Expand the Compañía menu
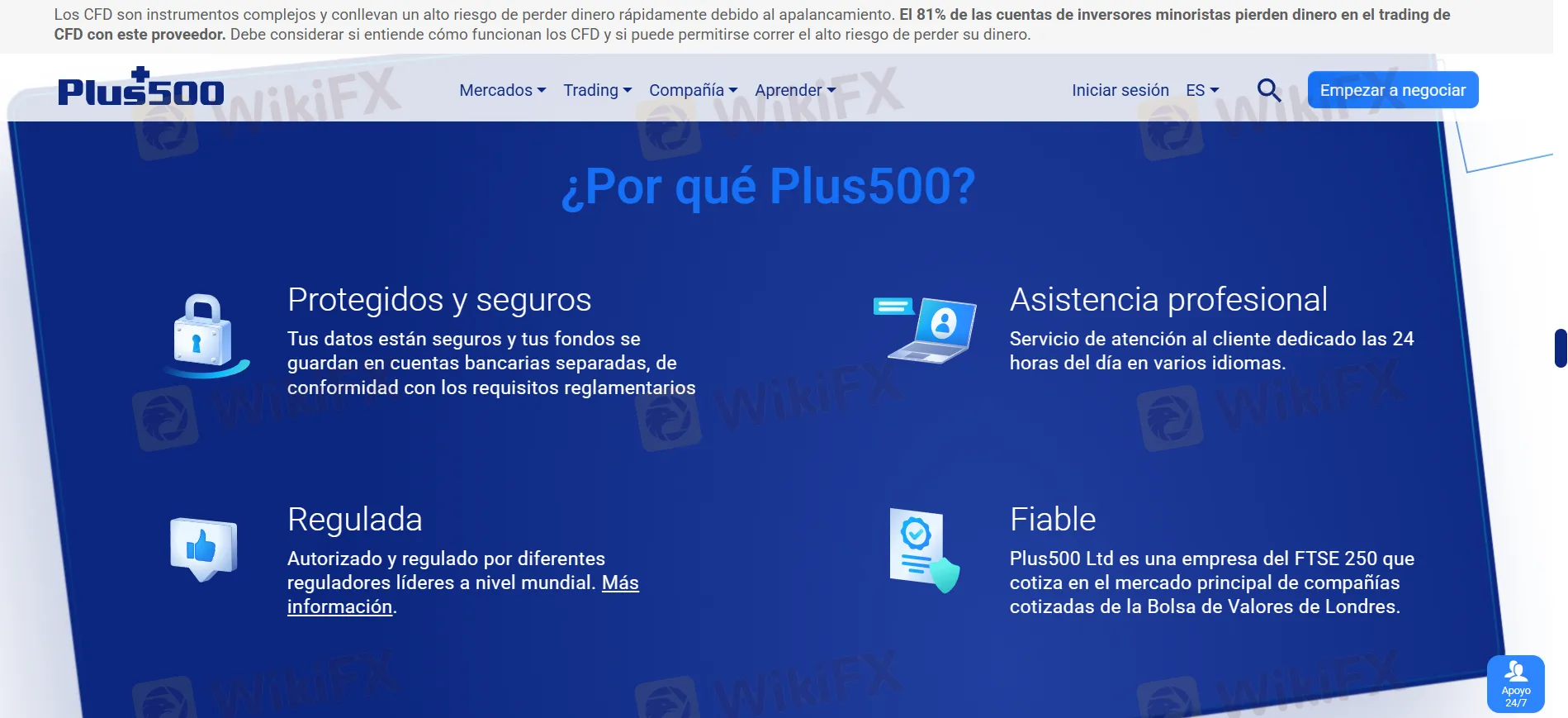The width and height of the screenshot is (1568, 718). click(x=693, y=90)
